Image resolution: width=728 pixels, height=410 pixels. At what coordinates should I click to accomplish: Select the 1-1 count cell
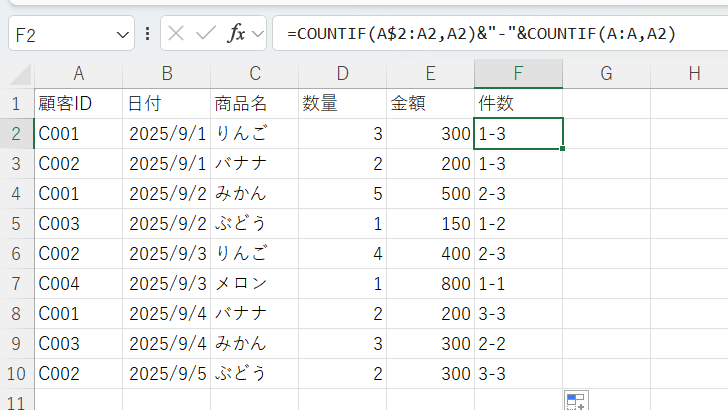tap(519, 284)
